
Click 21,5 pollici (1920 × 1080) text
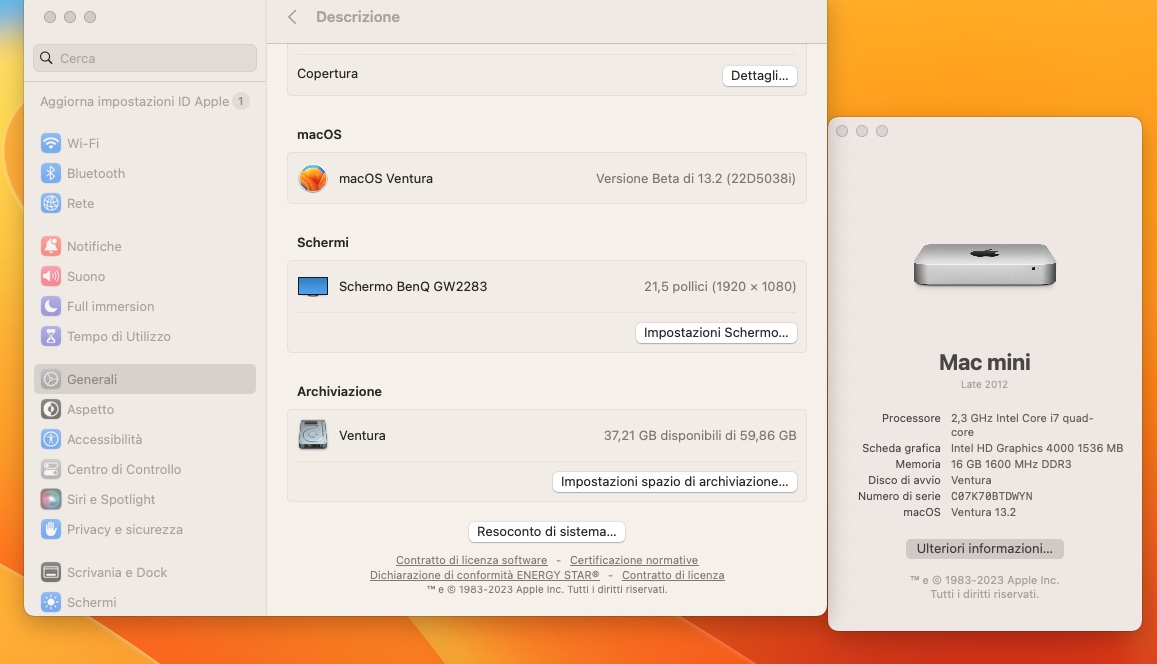720,286
